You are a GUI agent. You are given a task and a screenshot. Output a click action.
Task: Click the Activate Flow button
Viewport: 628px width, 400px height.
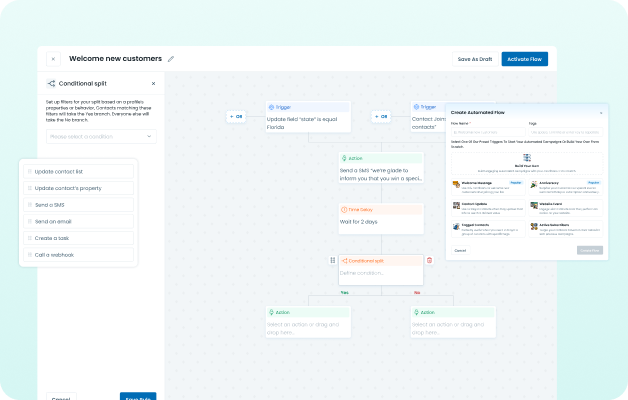click(524, 59)
